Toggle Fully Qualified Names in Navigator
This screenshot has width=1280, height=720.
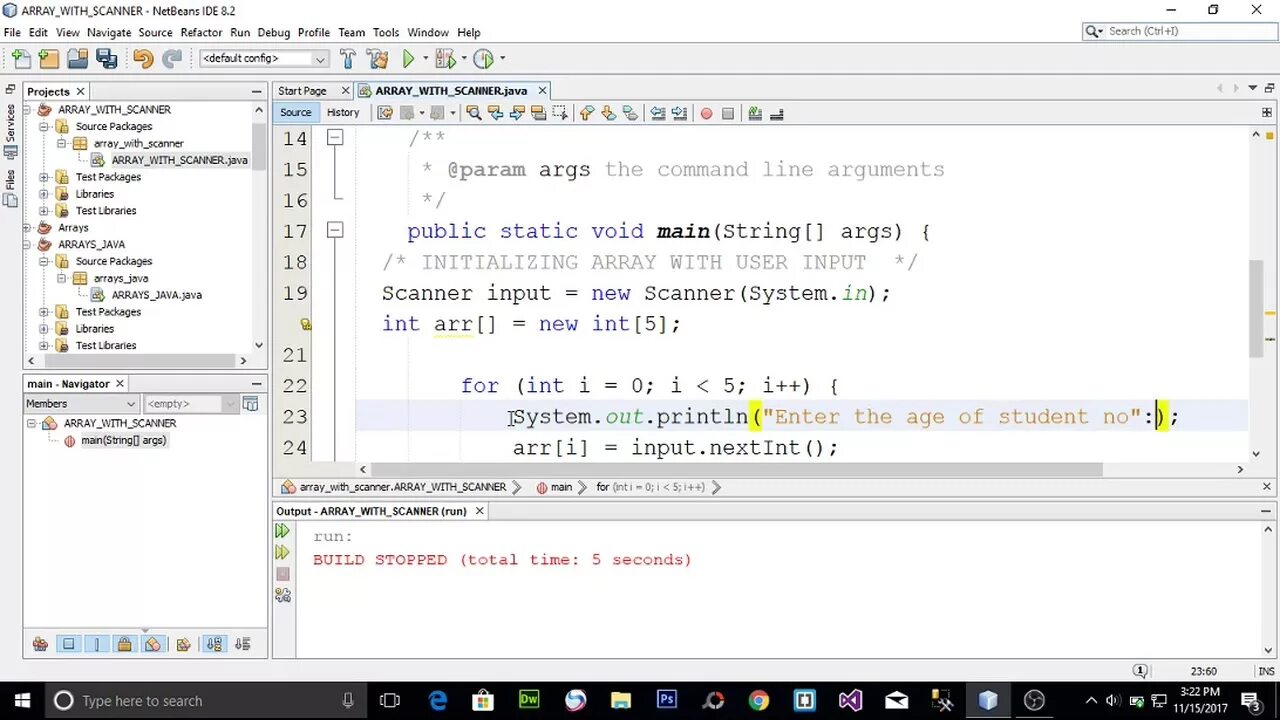(183, 644)
